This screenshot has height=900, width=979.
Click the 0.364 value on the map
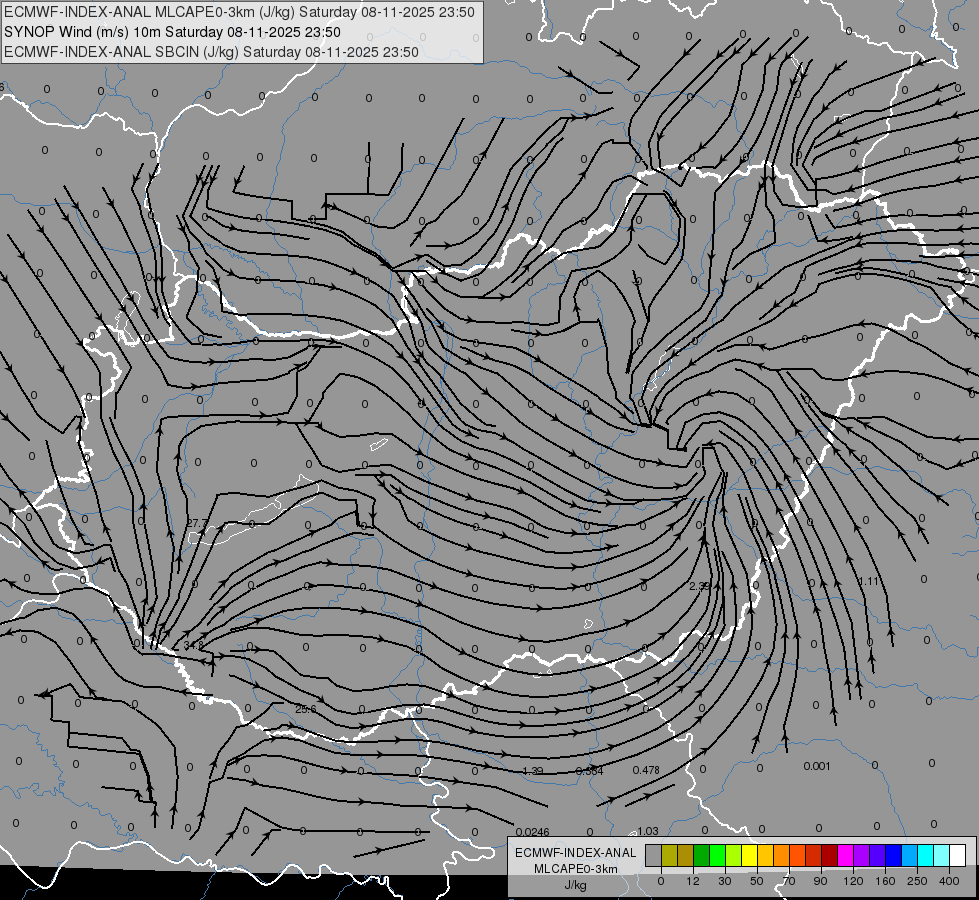coord(589,771)
